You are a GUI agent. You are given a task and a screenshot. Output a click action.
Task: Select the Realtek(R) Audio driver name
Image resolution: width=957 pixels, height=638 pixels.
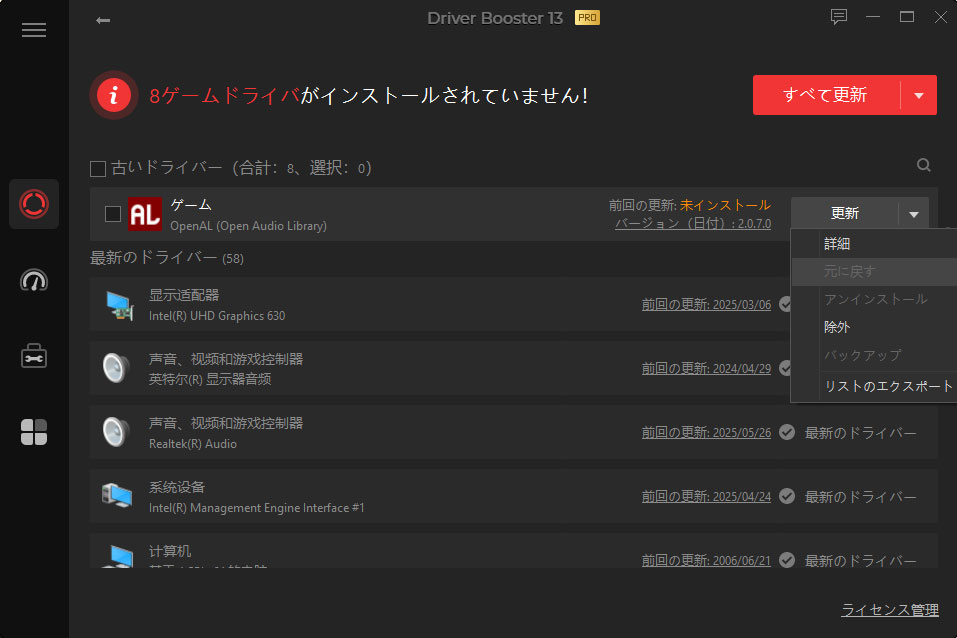pyautogui.click(x=193, y=444)
